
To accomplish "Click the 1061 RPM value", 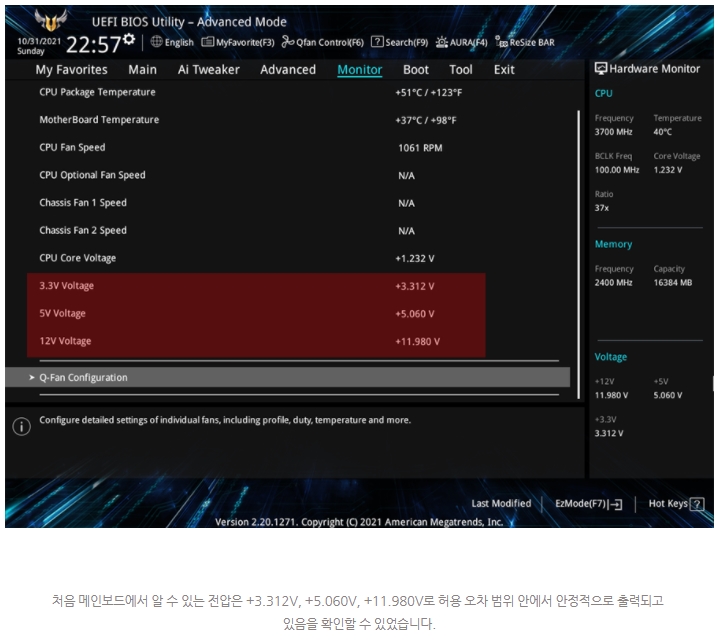I will click(420, 148).
